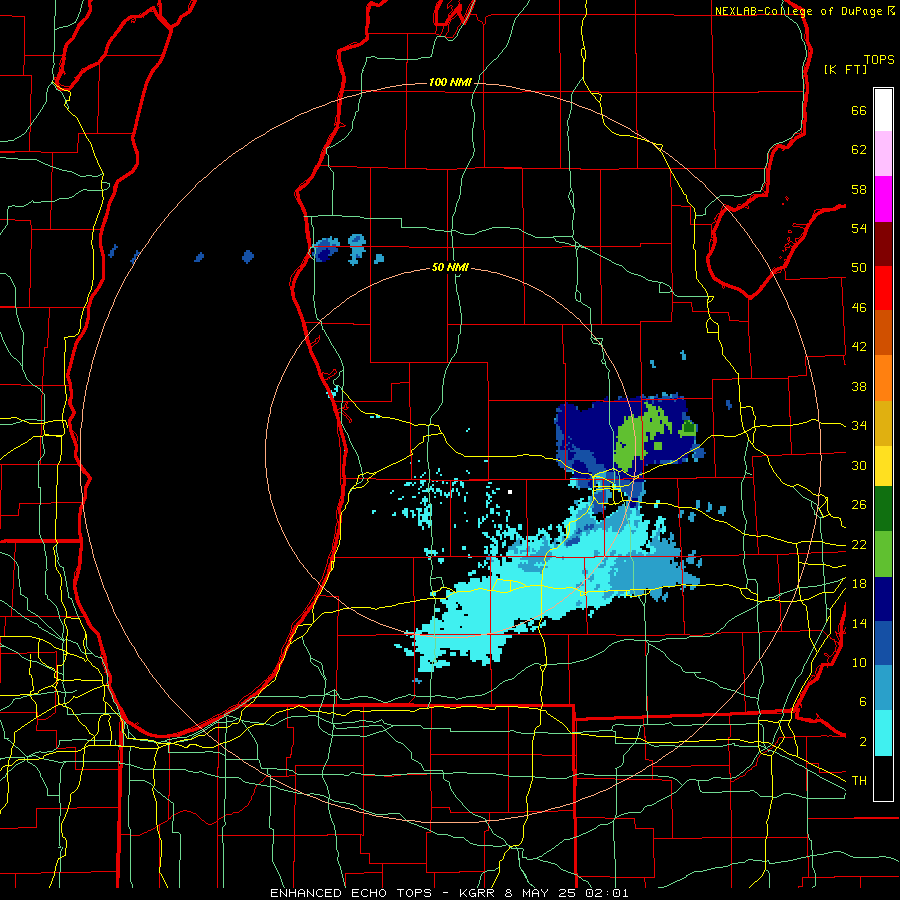900x900 pixels.
Task: Click the 50 legend value
Action: [859, 268]
